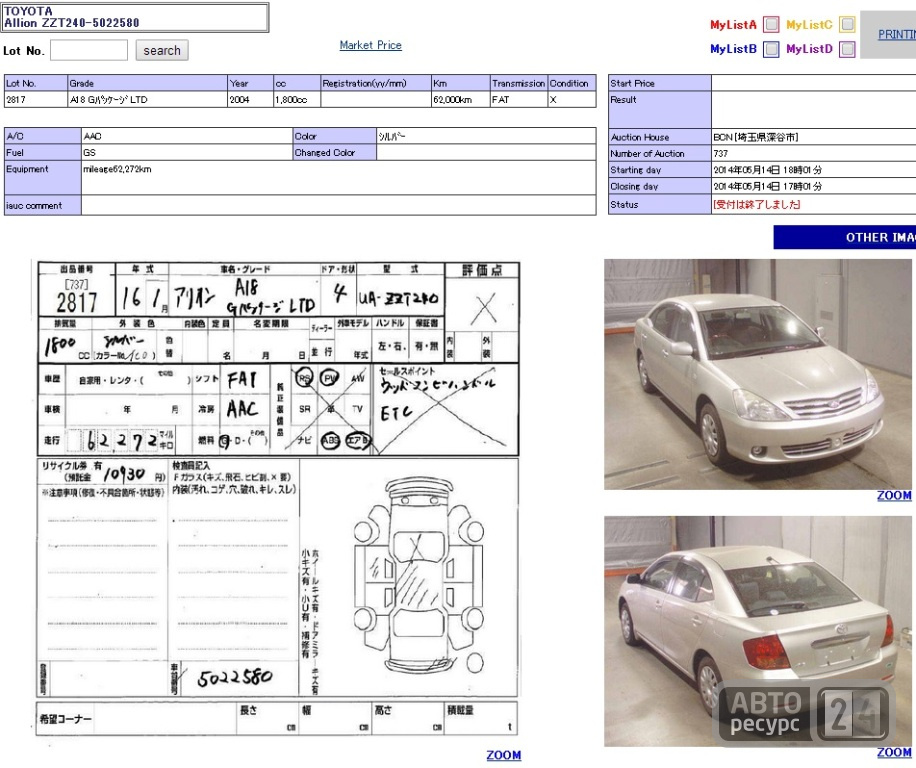Click ZOOM under the auction sheet
The image size is (916, 768).
point(504,755)
